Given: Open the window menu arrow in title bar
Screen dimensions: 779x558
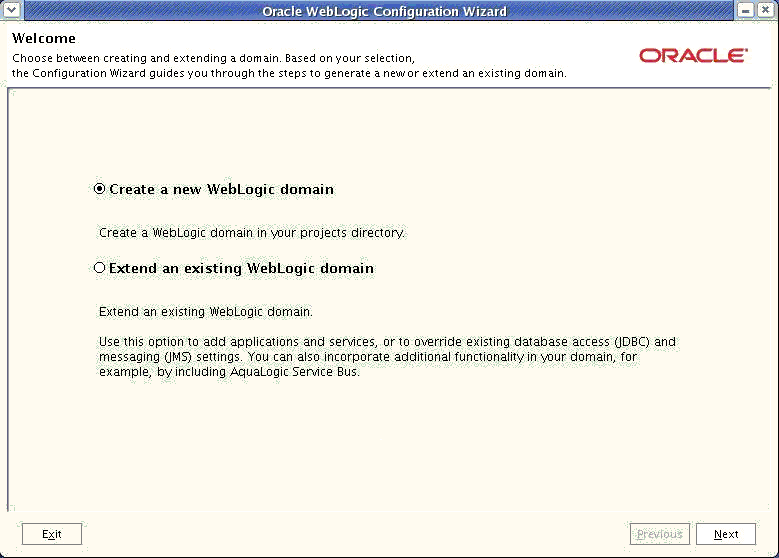Looking at the screenshot, I should coord(12,9).
